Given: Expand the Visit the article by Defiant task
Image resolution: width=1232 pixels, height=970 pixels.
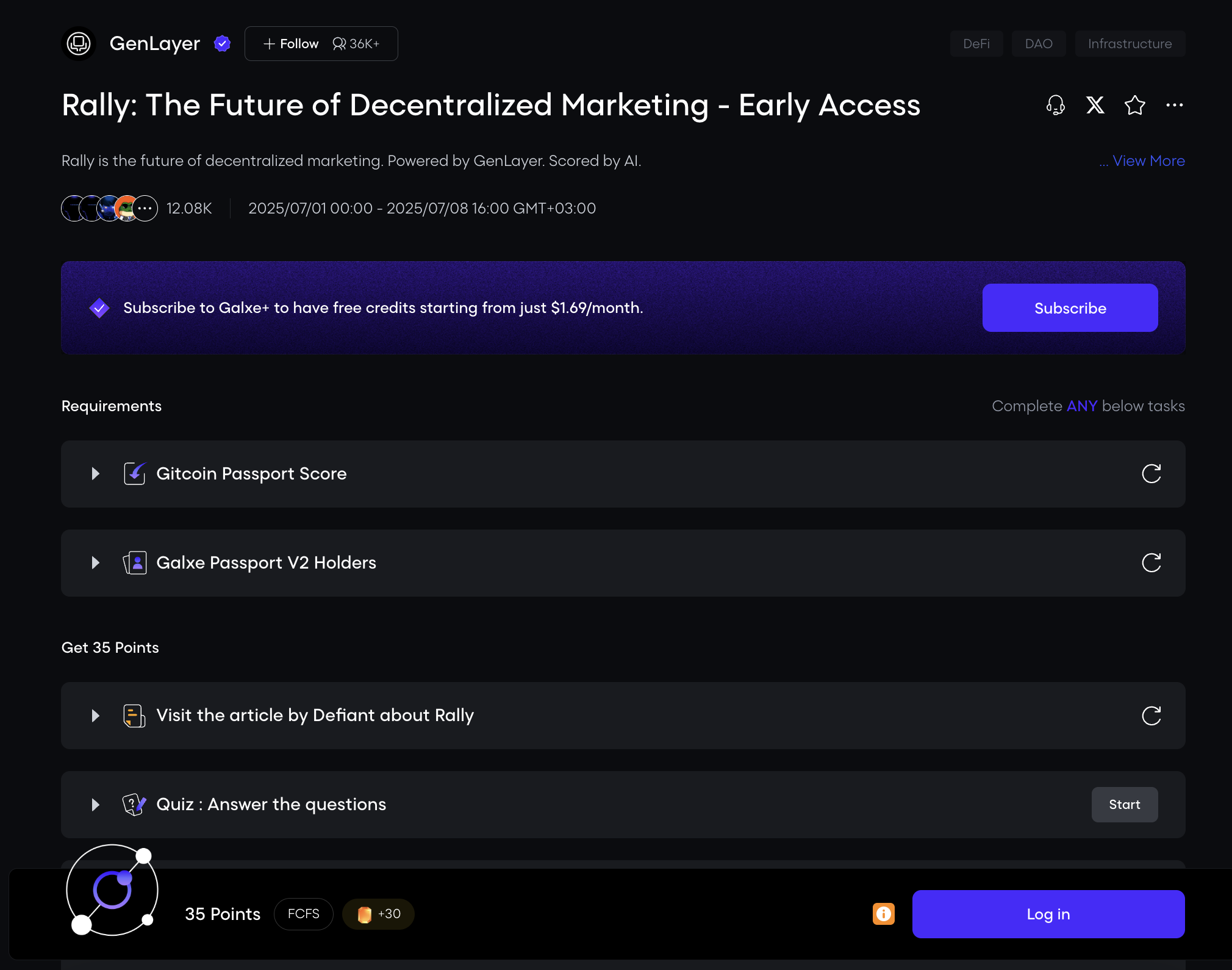Looking at the screenshot, I should tap(96, 716).
